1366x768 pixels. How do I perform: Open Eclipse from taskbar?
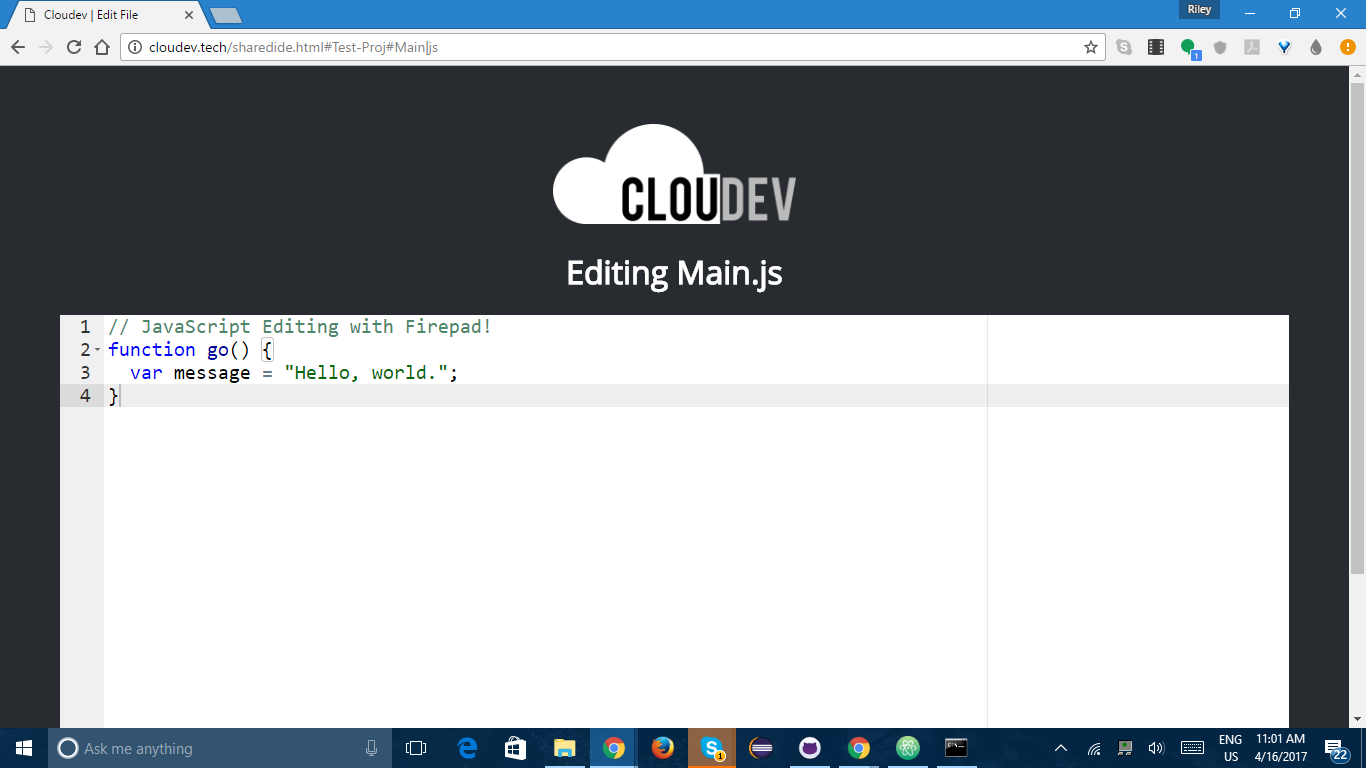click(x=761, y=748)
